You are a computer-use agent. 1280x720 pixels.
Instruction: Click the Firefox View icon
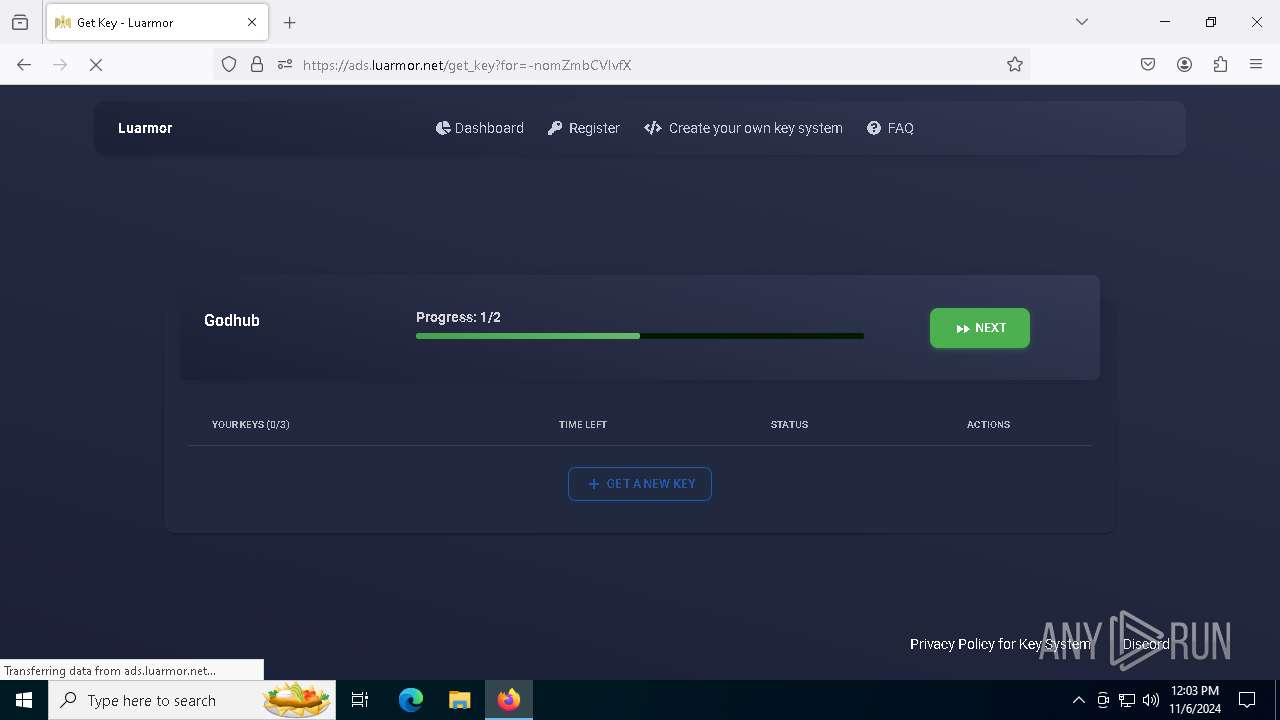[20, 22]
